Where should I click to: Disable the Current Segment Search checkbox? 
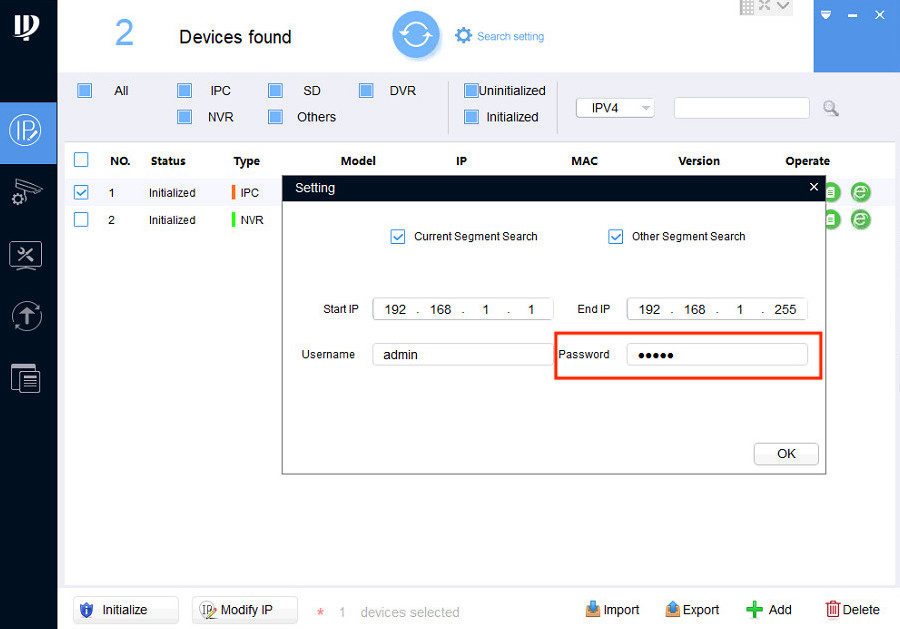[x=398, y=236]
